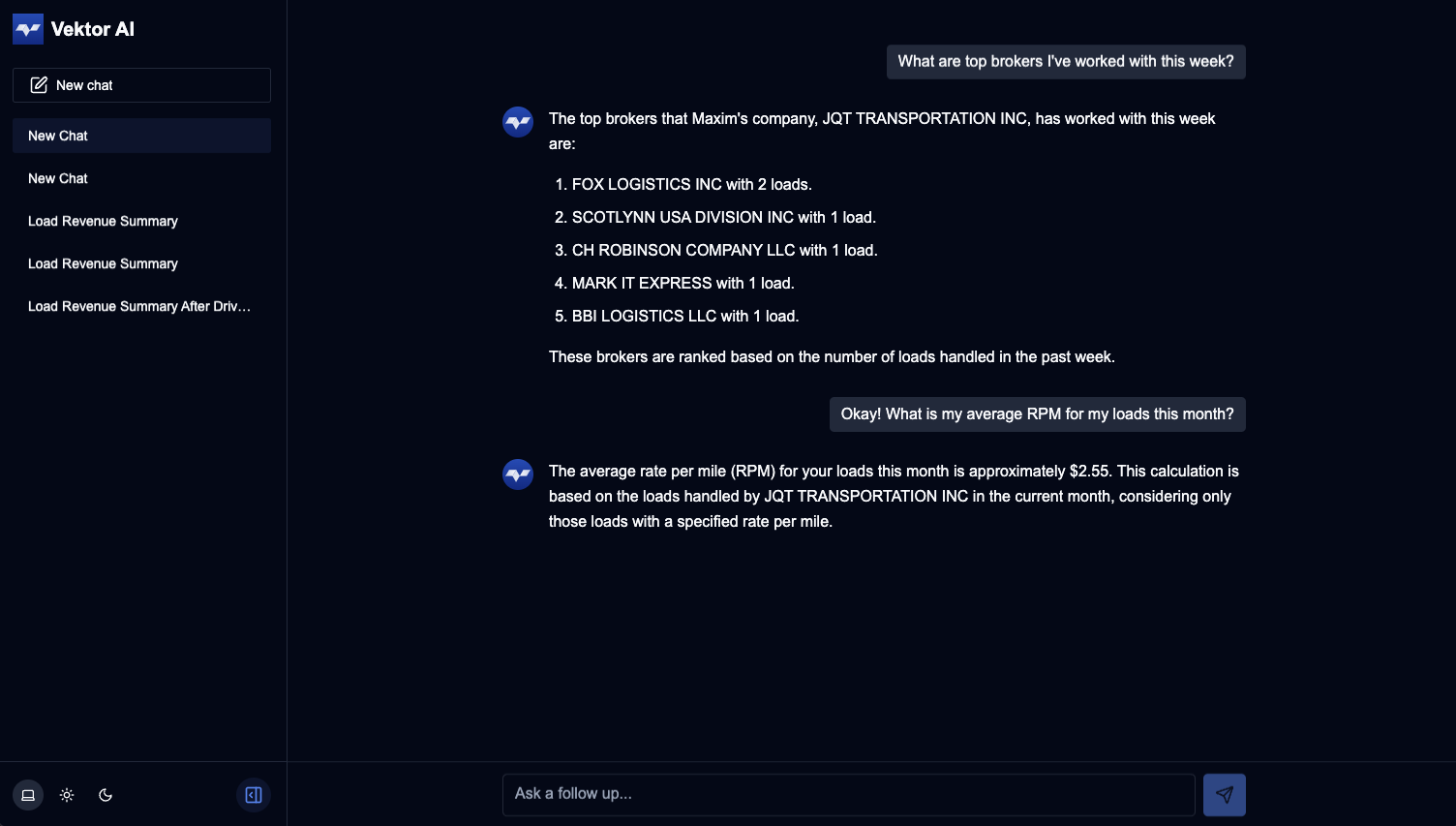Click the Vektor AI logo icon

pos(28,29)
